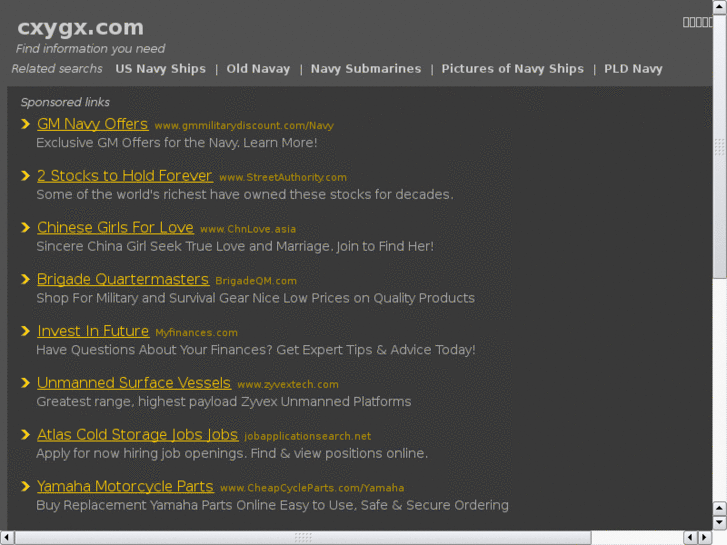Screen dimensions: 727x545
Task: Click 'Some of the world's richest' description
Action: coord(245,194)
